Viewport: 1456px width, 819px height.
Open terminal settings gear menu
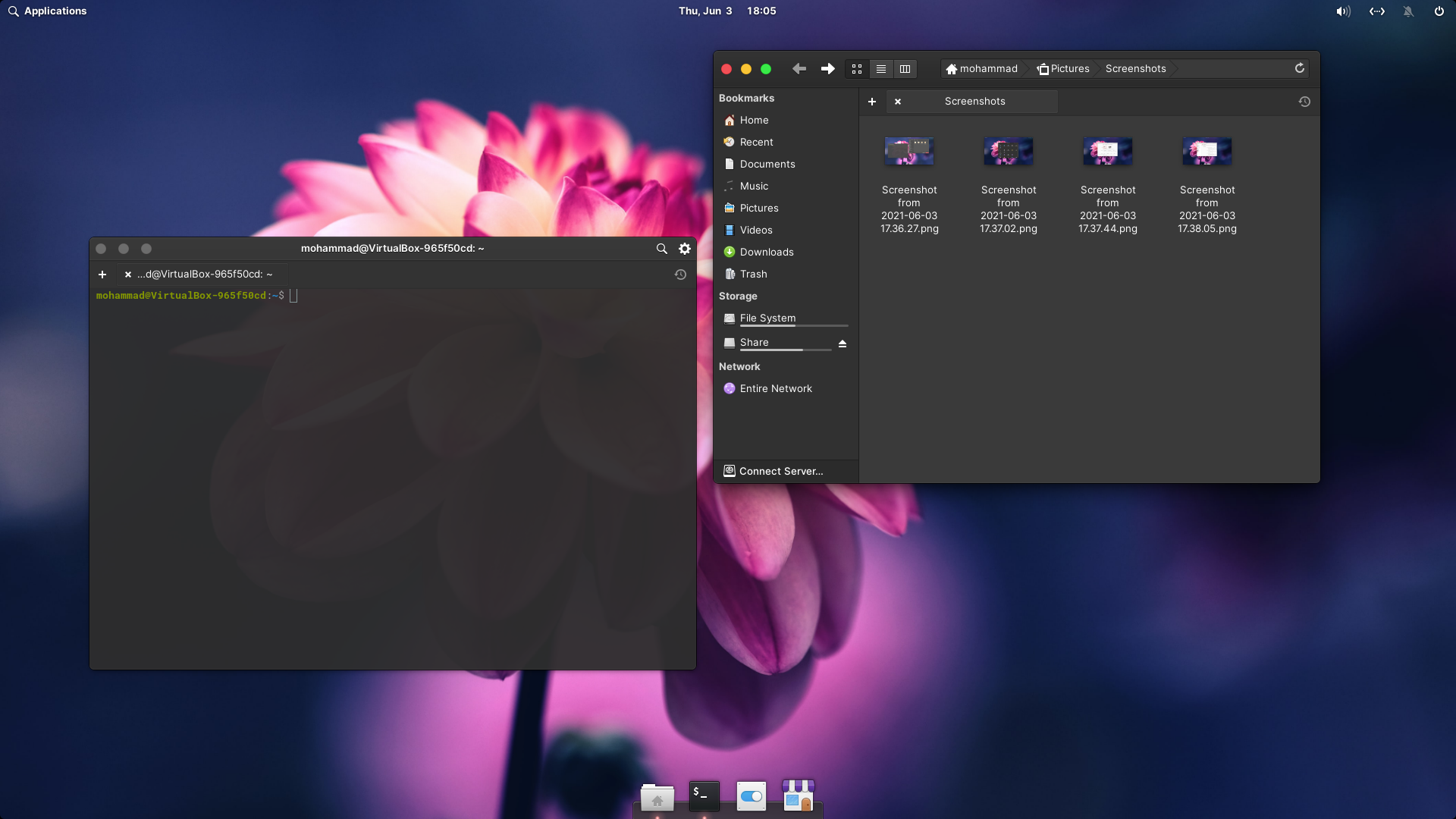click(684, 249)
